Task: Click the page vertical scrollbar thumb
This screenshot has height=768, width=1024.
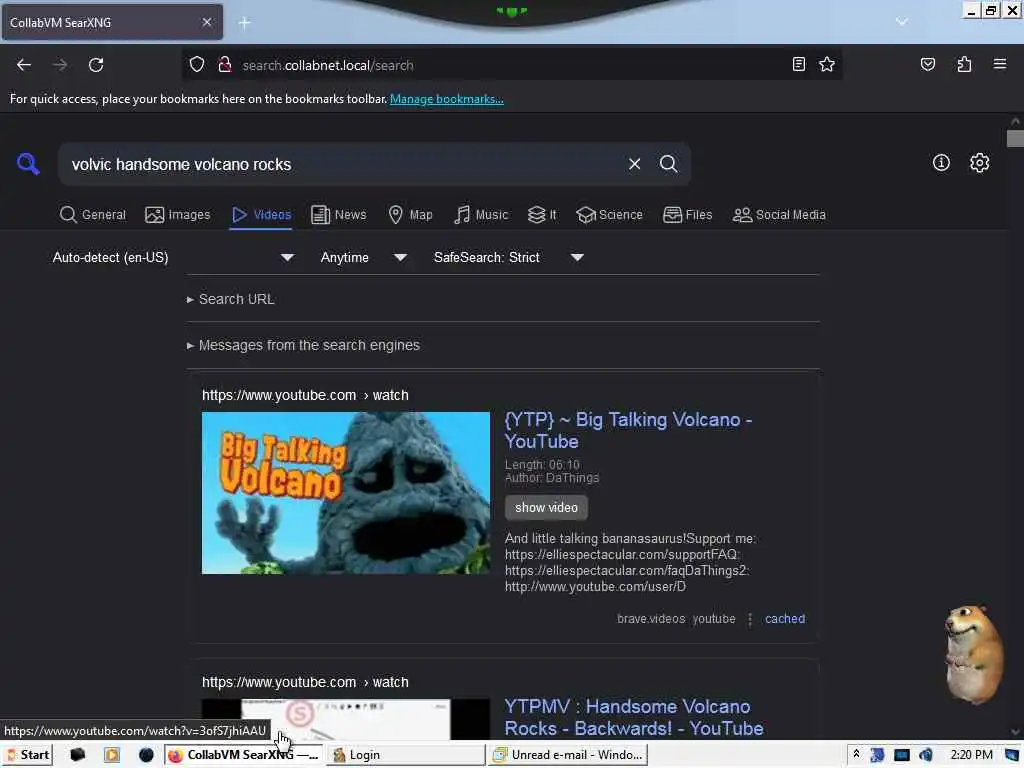Action: pyautogui.click(x=1015, y=138)
